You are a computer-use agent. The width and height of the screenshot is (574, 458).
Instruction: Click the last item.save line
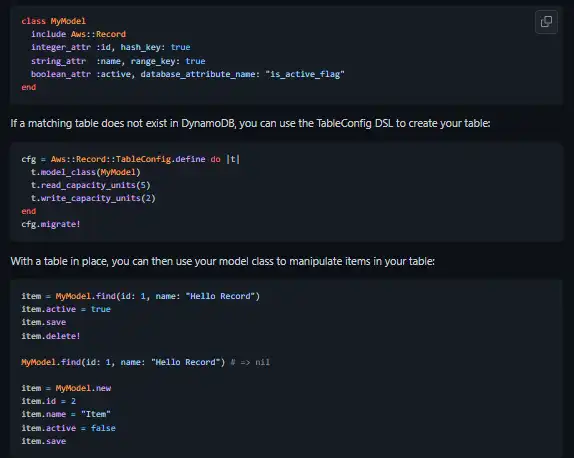tap(44, 441)
